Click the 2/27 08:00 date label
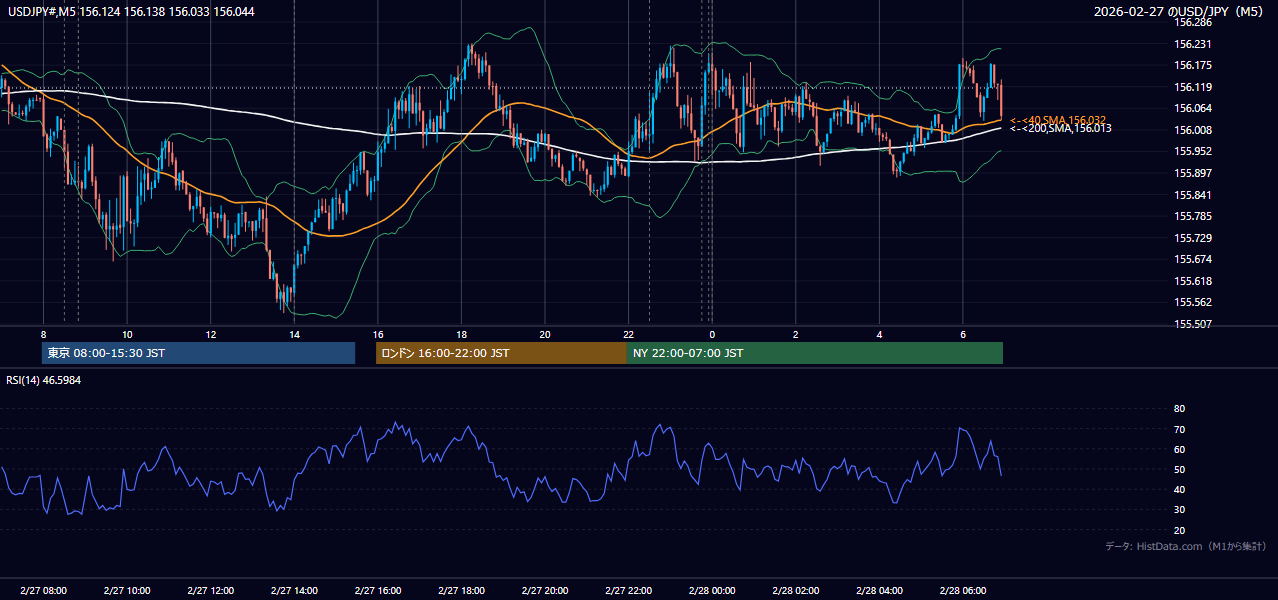 [43, 591]
